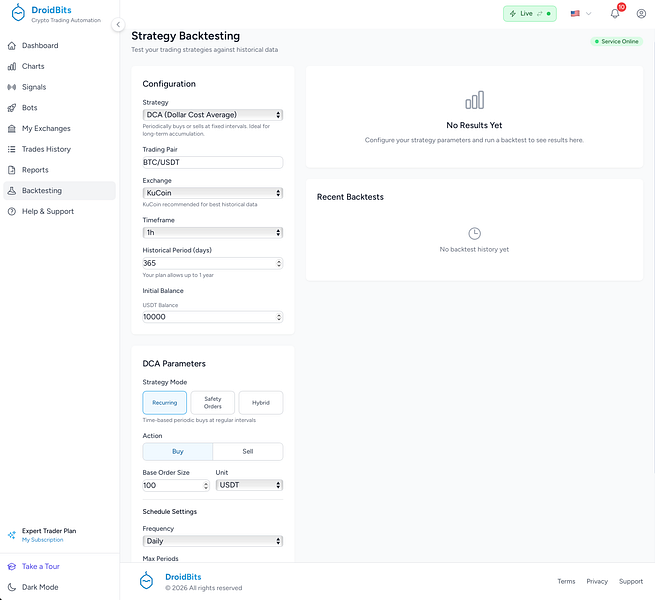
Task: Open Help & Support from the sidebar
Action: click(x=59, y=211)
